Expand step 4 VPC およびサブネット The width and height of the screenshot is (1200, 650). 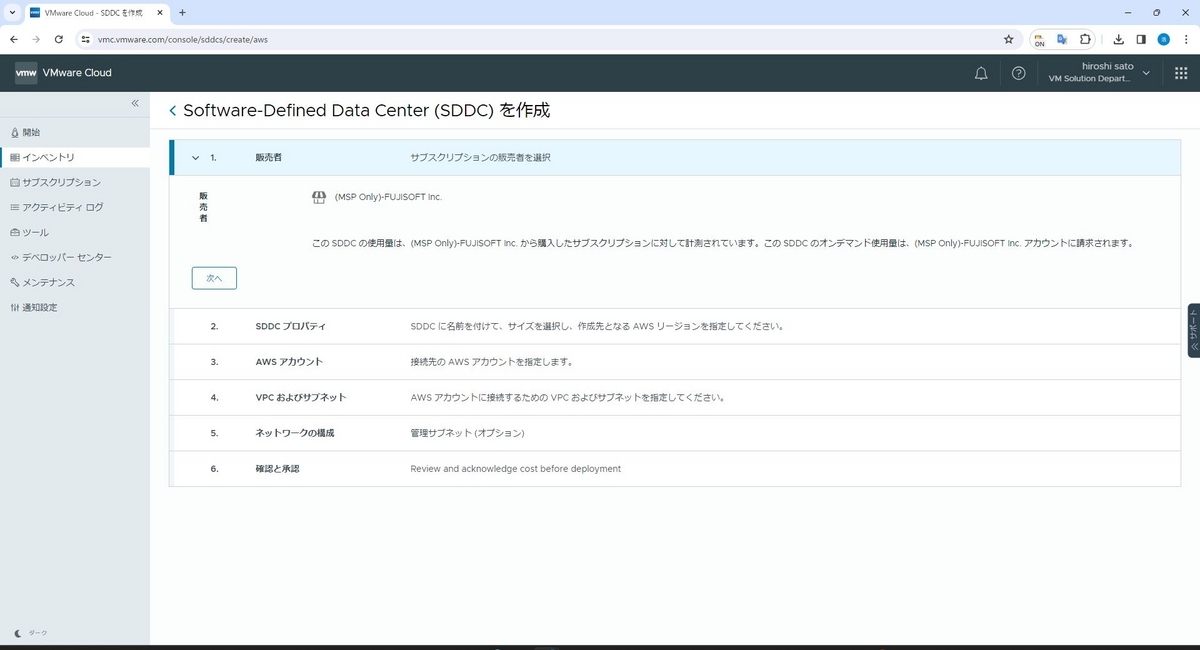click(675, 397)
